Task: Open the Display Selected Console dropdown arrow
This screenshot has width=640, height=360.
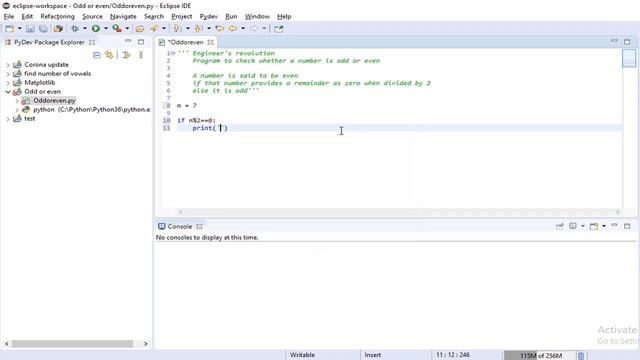Action: (x=582, y=226)
